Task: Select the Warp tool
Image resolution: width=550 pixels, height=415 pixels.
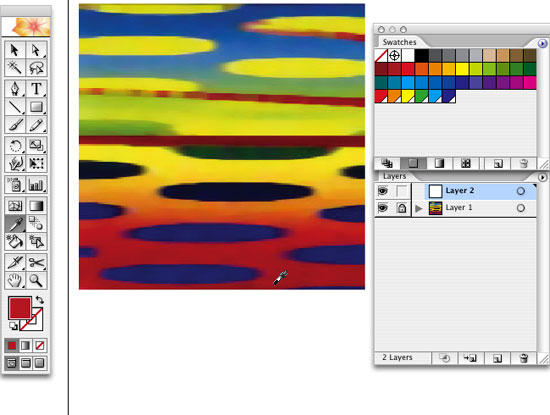Action: tap(15, 163)
